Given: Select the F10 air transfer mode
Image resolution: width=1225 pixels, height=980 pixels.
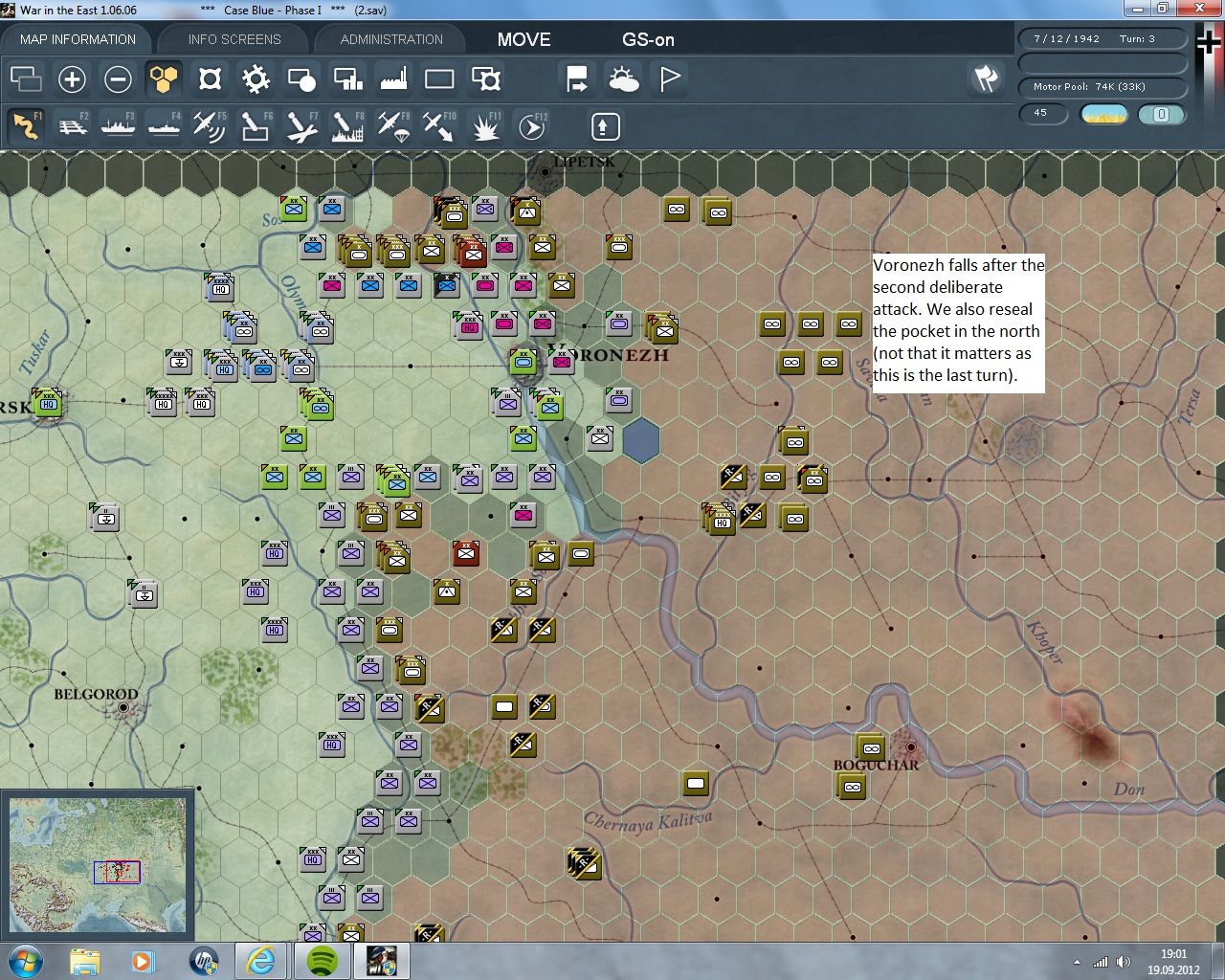Looking at the screenshot, I should pos(439,126).
